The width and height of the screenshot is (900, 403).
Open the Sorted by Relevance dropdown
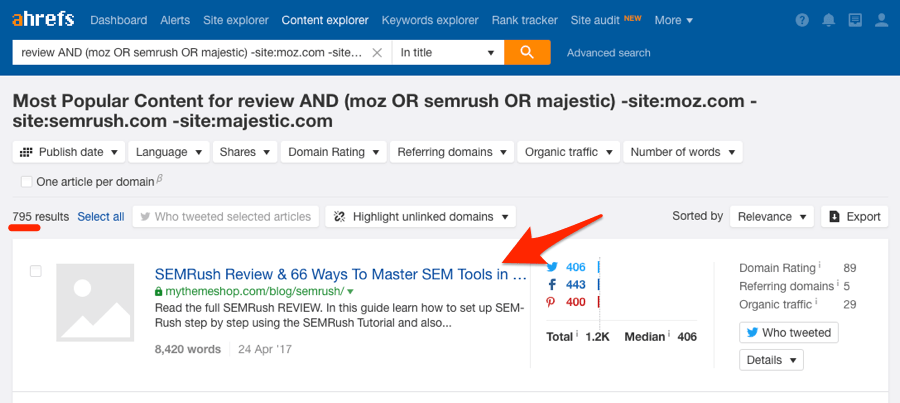click(x=771, y=216)
